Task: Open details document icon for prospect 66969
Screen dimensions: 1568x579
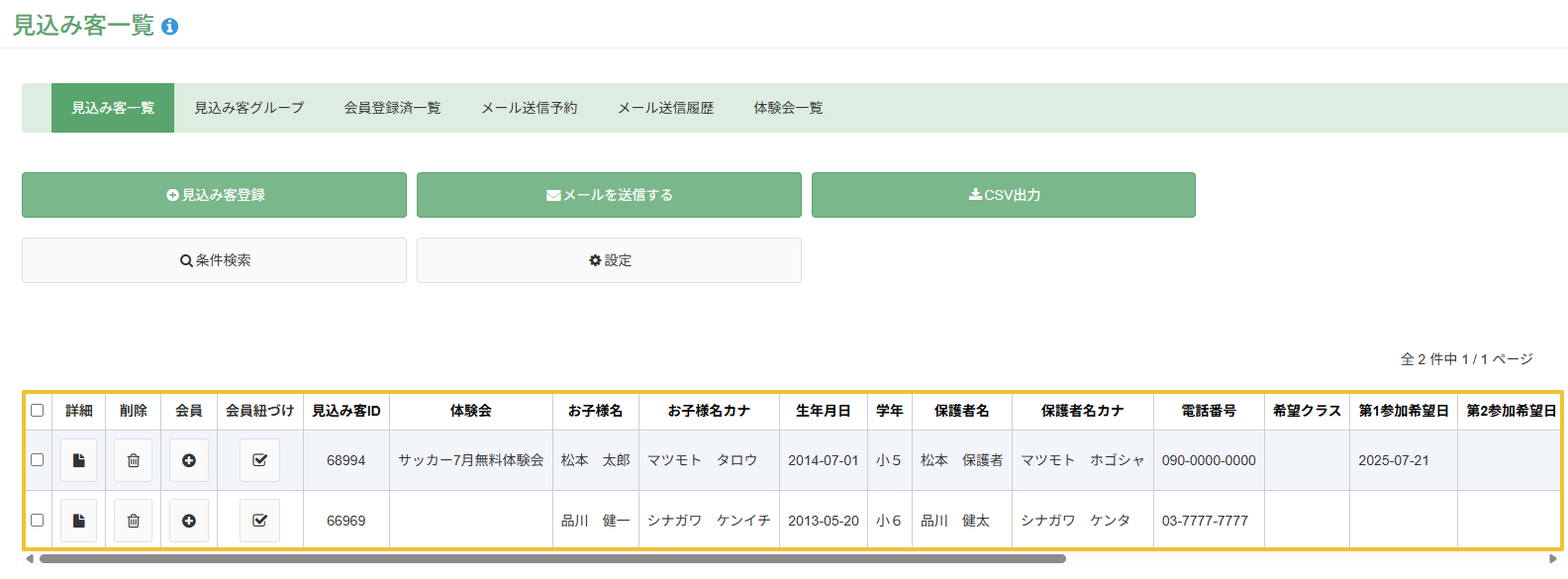Action: tap(78, 521)
